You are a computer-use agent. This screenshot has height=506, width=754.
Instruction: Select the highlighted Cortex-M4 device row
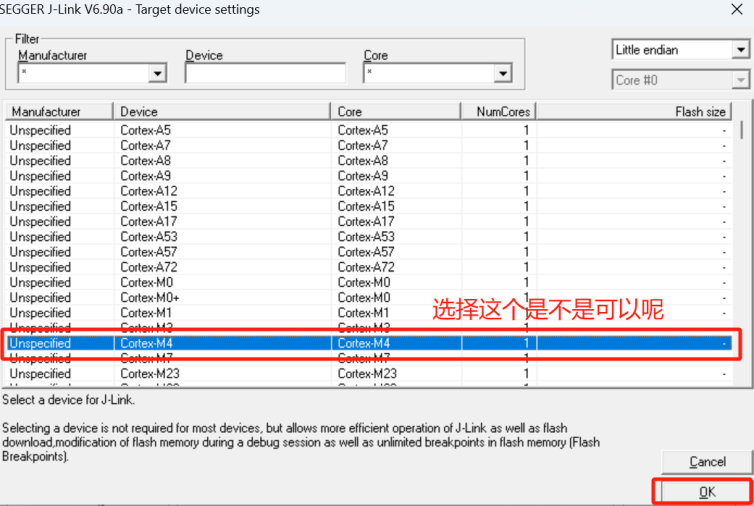pyautogui.click(x=369, y=343)
